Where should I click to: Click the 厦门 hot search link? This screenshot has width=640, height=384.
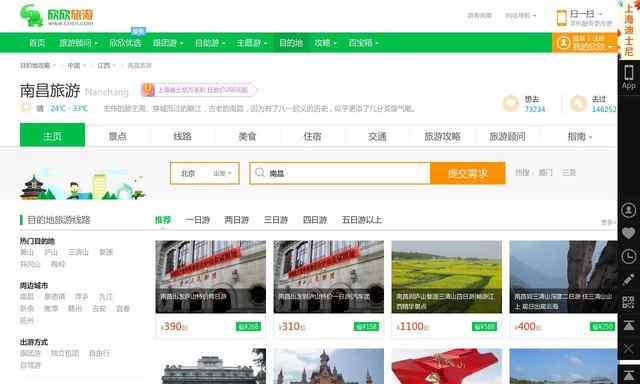click(545, 173)
